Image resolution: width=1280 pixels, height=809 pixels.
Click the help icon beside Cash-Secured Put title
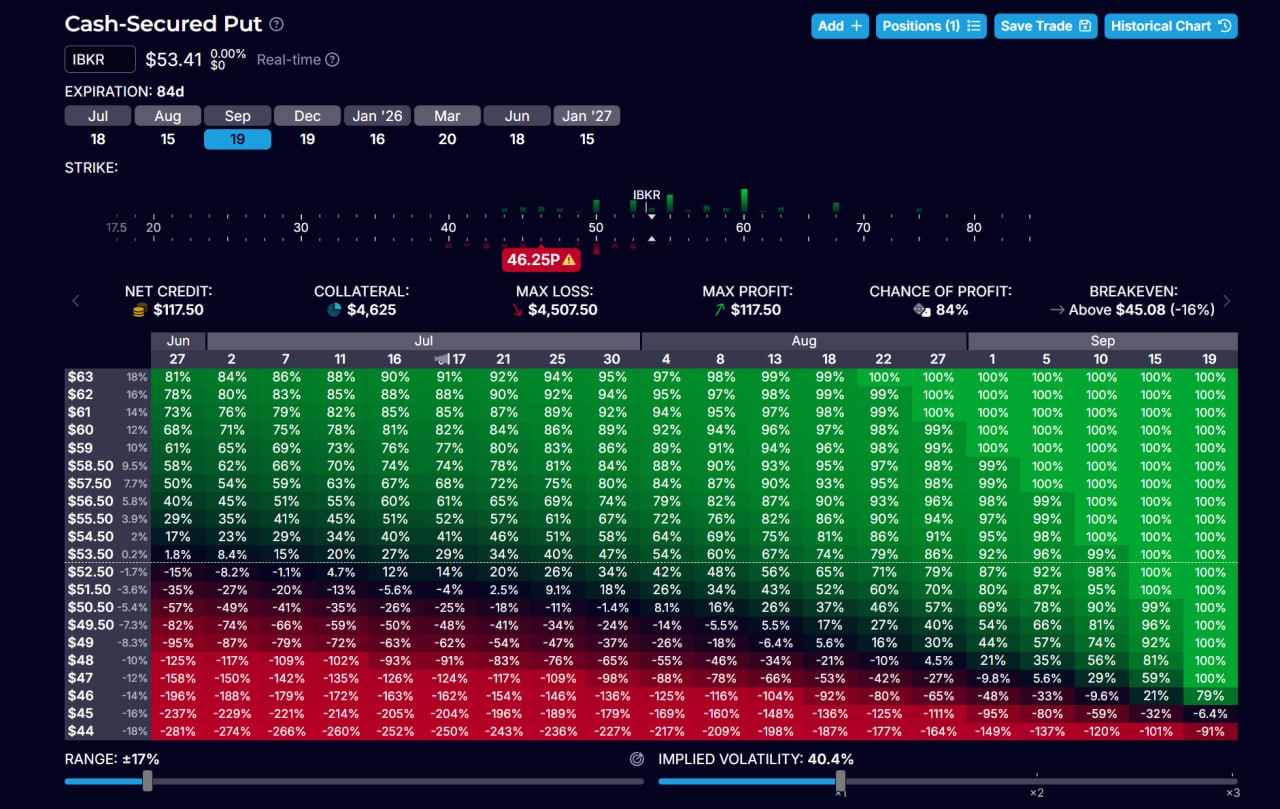pos(277,25)
